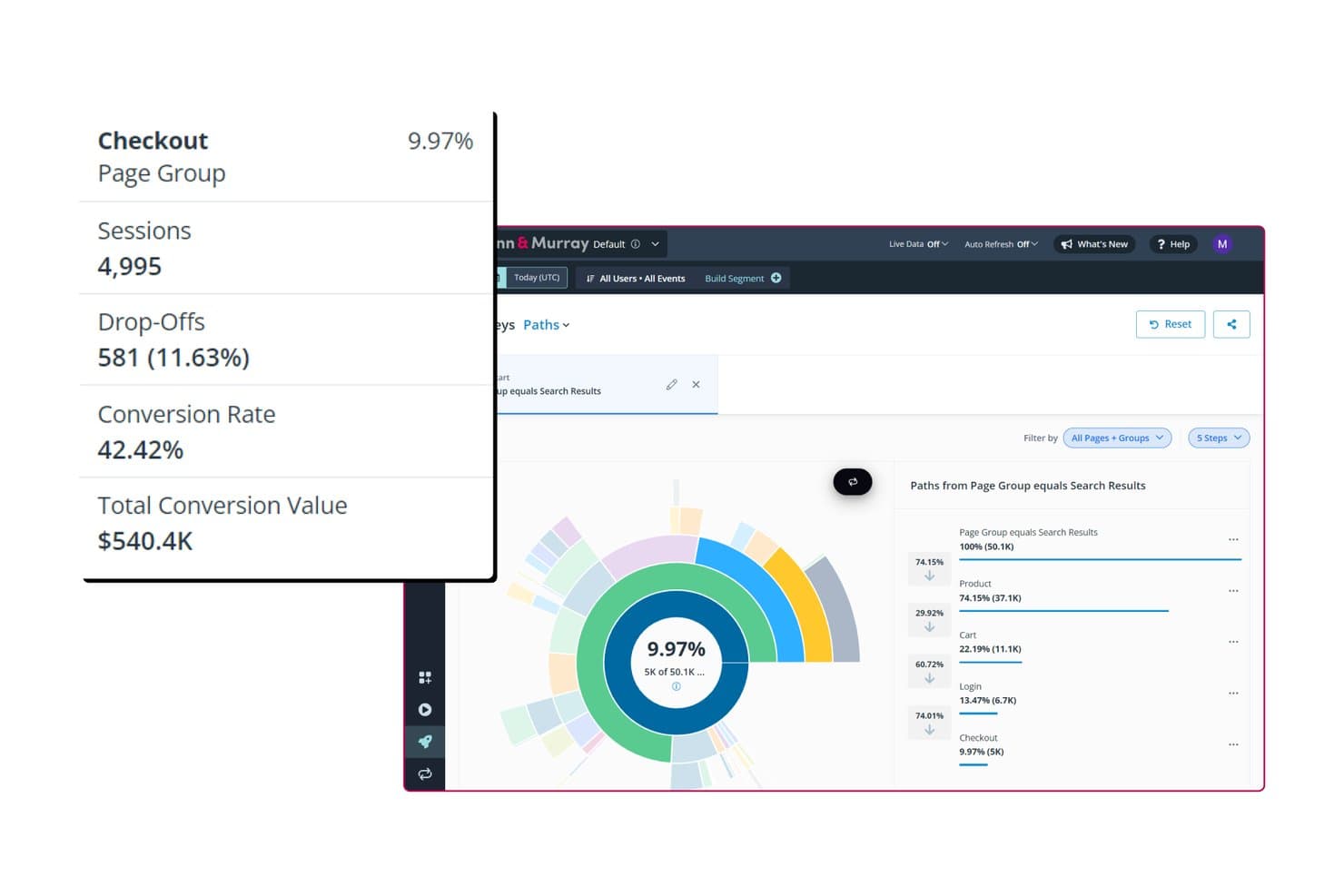1344x896 pixels.
Task: Open options menu for Checkout row
Action: tap(1233, 744)
